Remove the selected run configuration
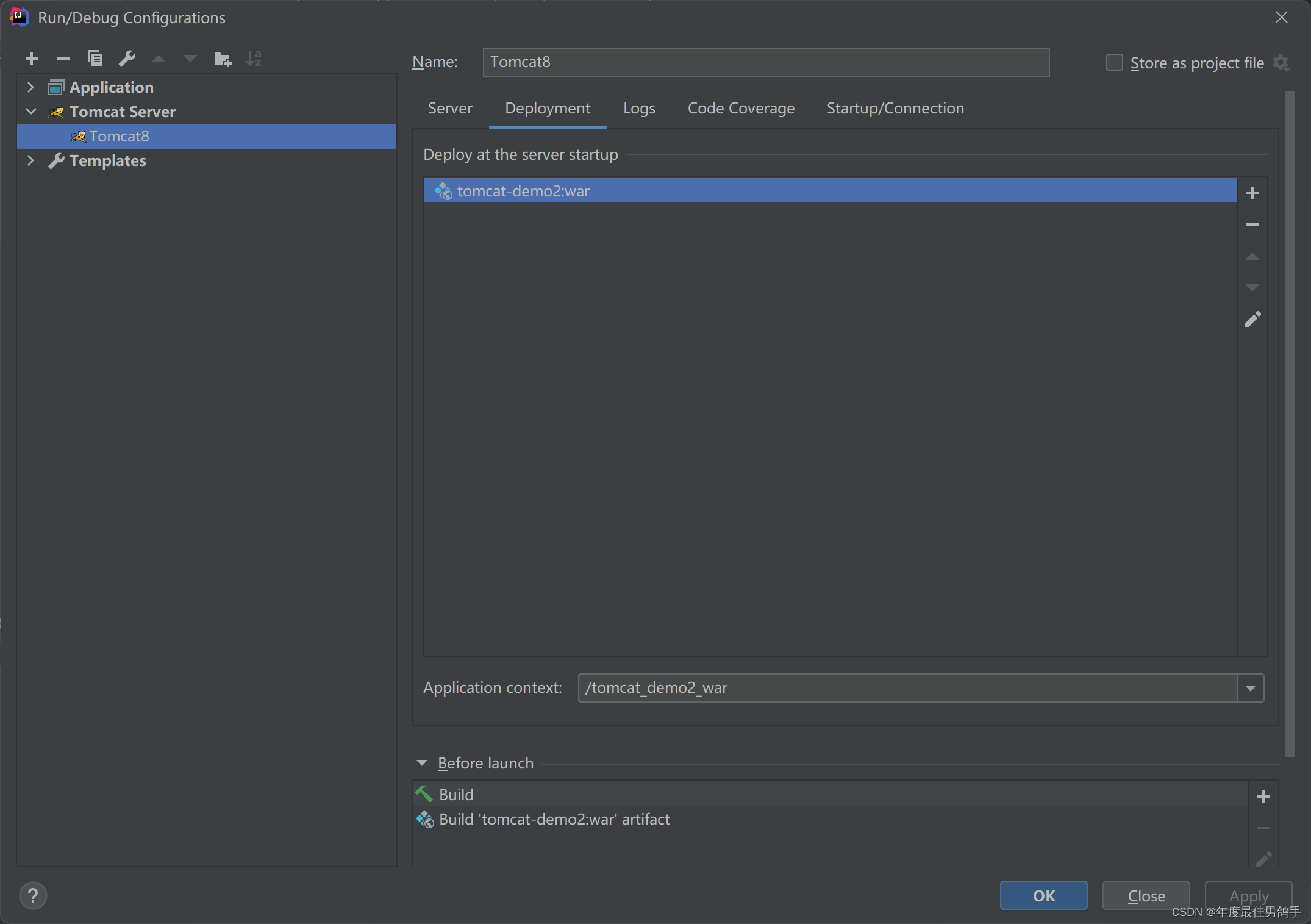Viewport: 1311px width, 924px height. coord(63,59)
